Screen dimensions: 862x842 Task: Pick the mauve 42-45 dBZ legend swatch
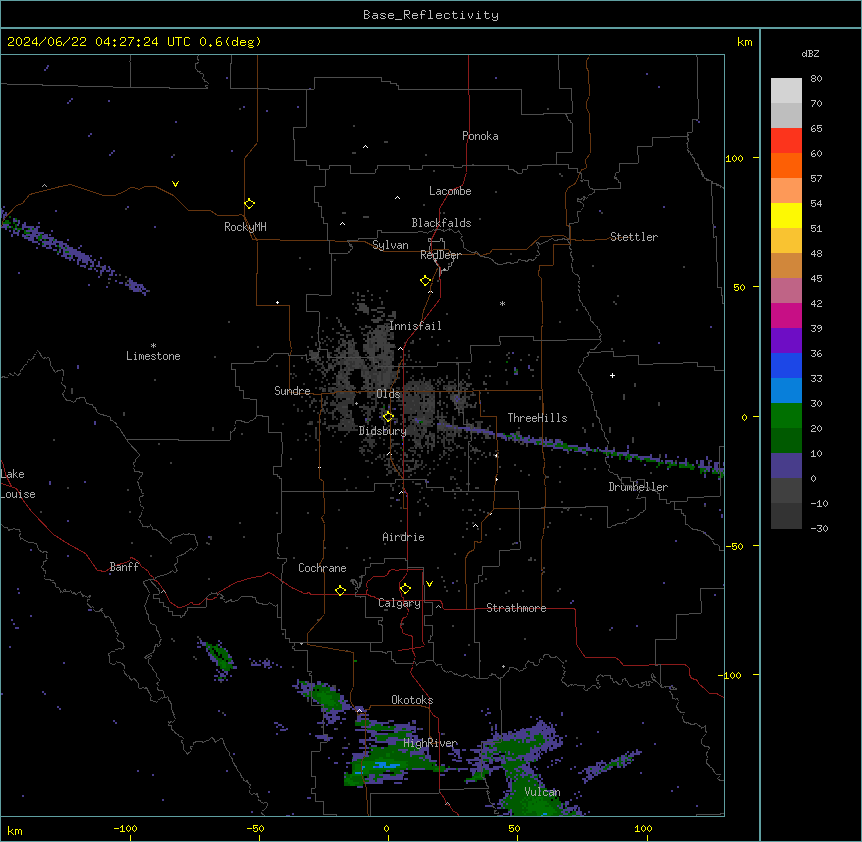click(786, 291)
